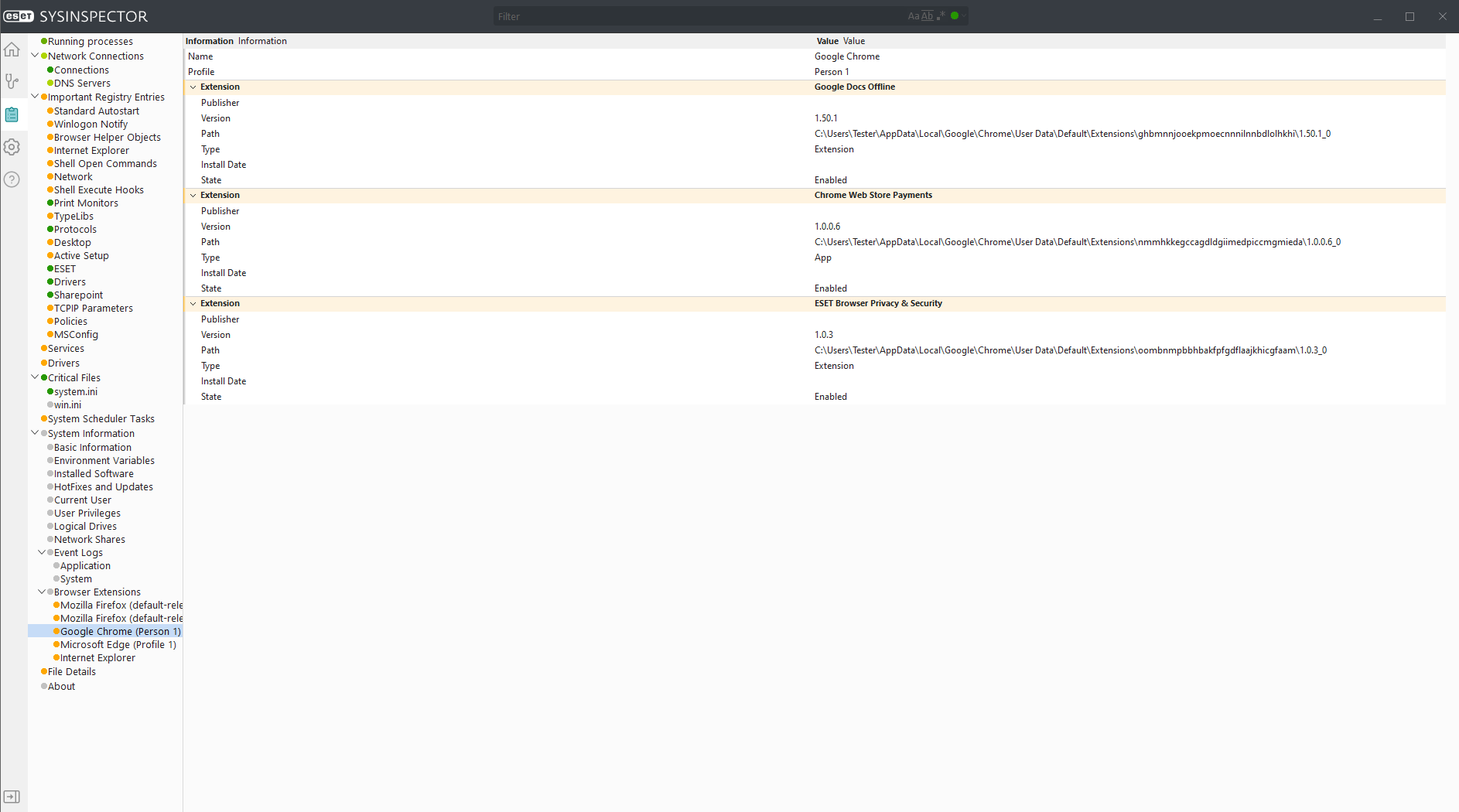
Task: Select win.ini under Critical Files
Action: [67, 405]
